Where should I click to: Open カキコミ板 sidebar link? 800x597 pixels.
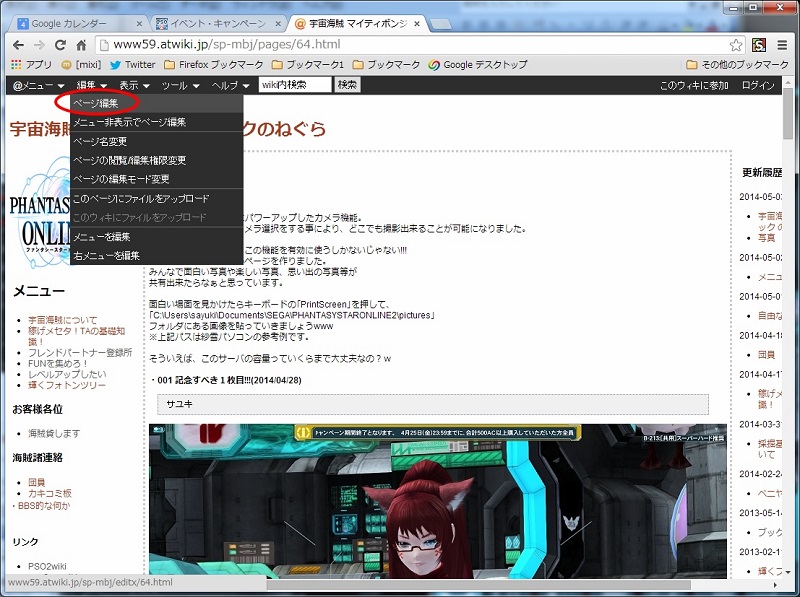point(50,493)
